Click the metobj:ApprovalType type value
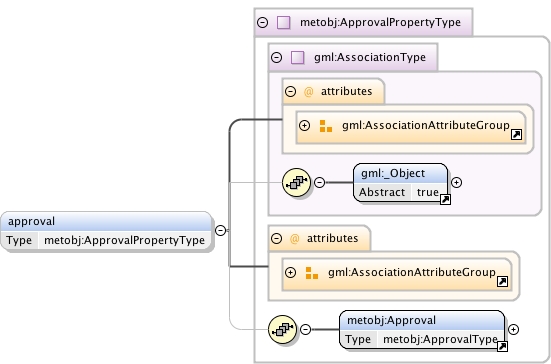 pyautogui.click(x=440, y=339)
